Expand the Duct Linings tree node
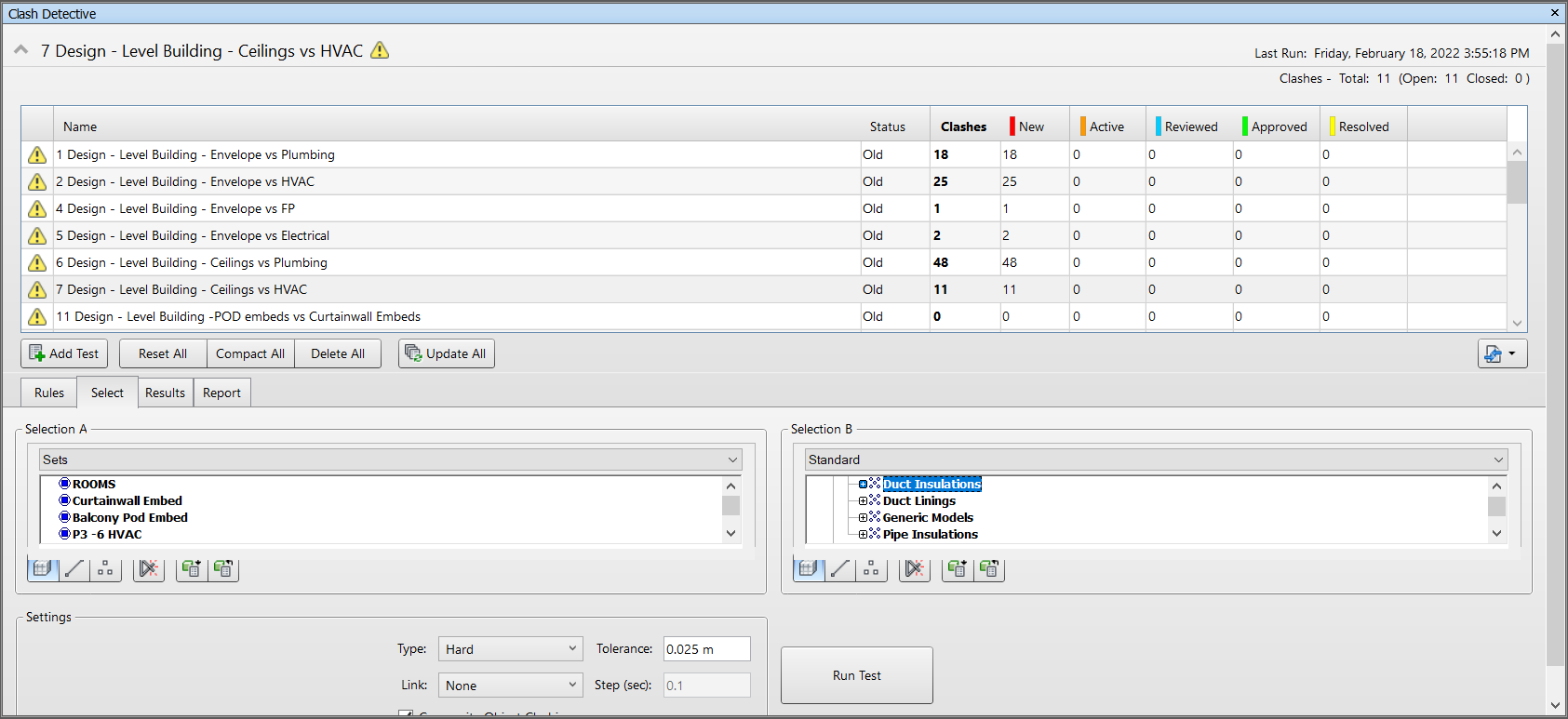 pyautogui.click(x=863, y=501)
